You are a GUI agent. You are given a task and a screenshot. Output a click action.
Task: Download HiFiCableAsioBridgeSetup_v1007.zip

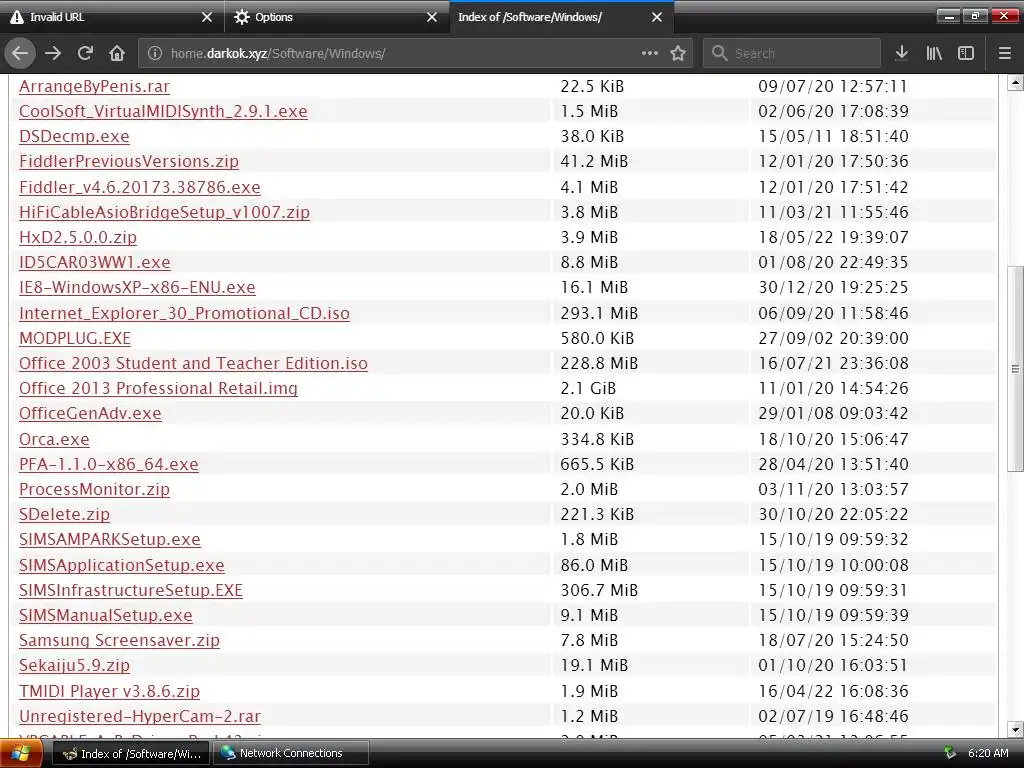[165, 212]
